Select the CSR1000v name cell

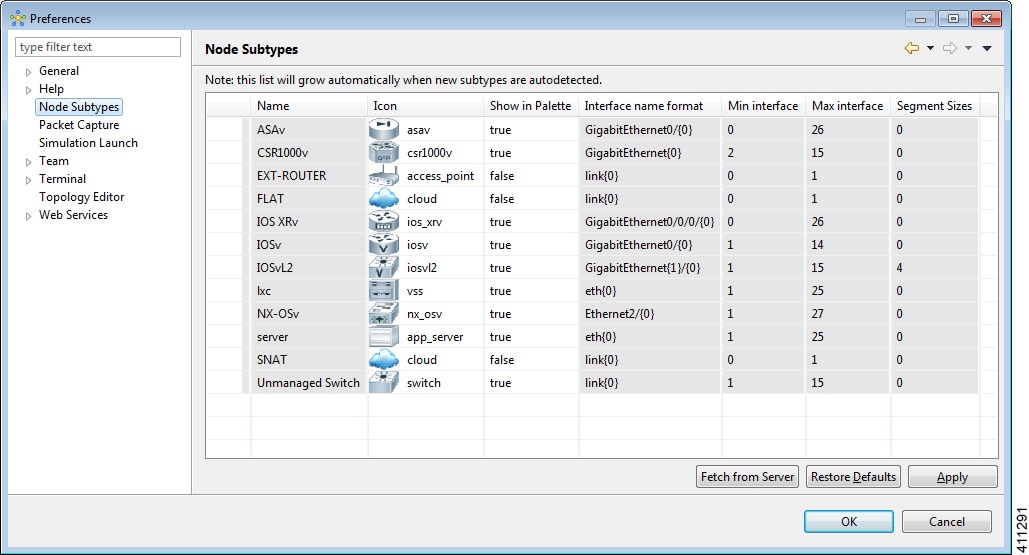tap(308, 152)
